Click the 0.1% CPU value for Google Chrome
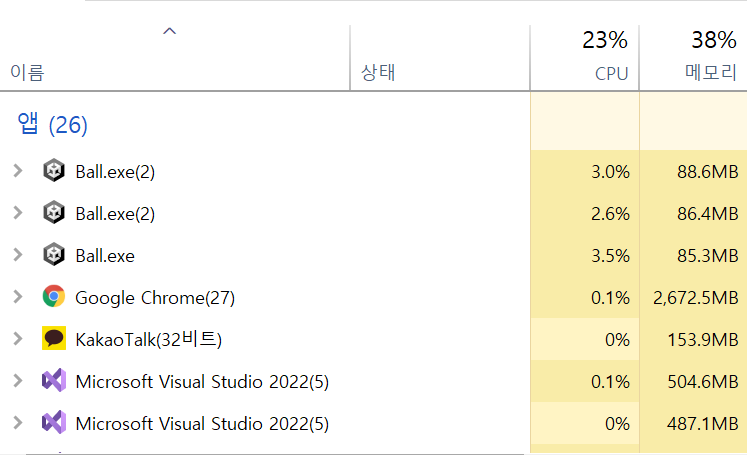This screenshot has width=747, height=455. (610, 298)
